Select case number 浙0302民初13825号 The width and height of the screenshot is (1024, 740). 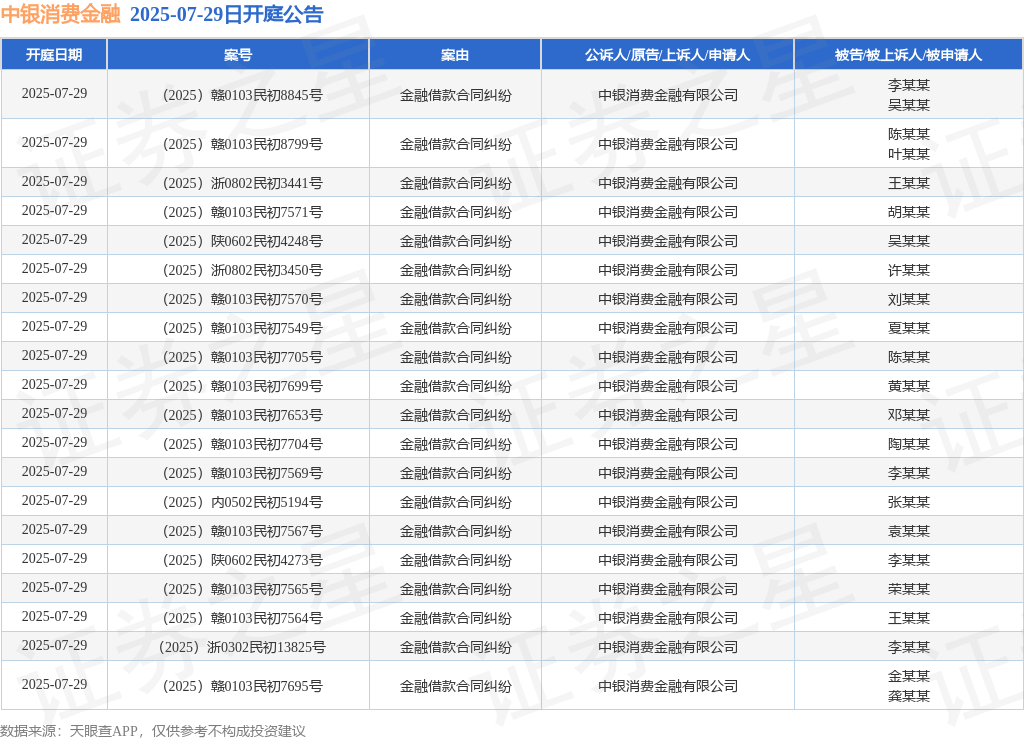242,647
